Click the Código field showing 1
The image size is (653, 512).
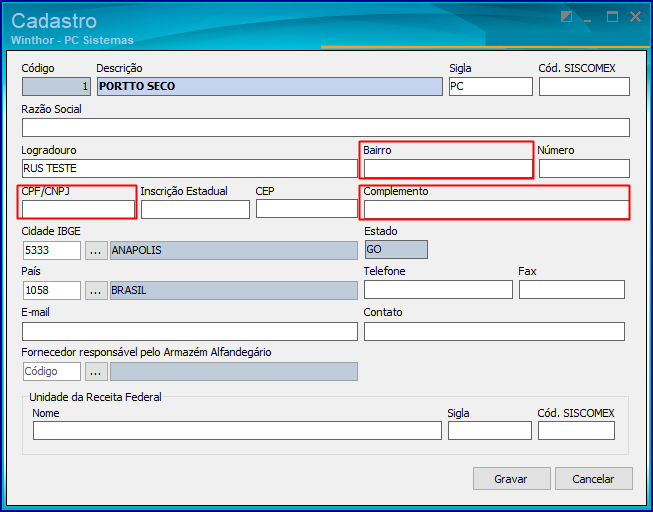(56, 87)
